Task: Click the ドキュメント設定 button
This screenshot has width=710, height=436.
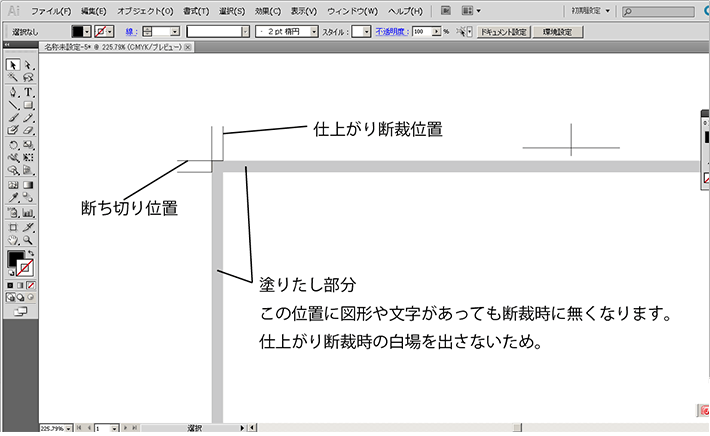Action: point(504,32)
